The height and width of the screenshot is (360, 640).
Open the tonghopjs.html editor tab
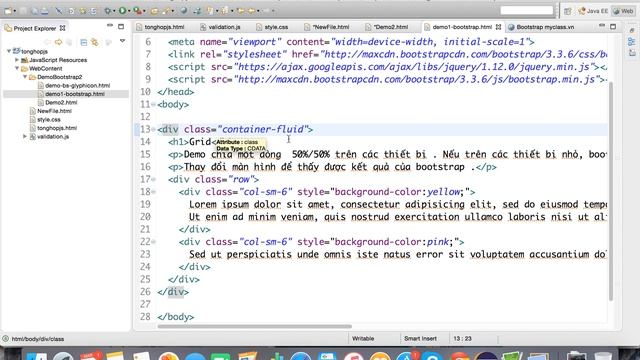click(x=160, y=27)
